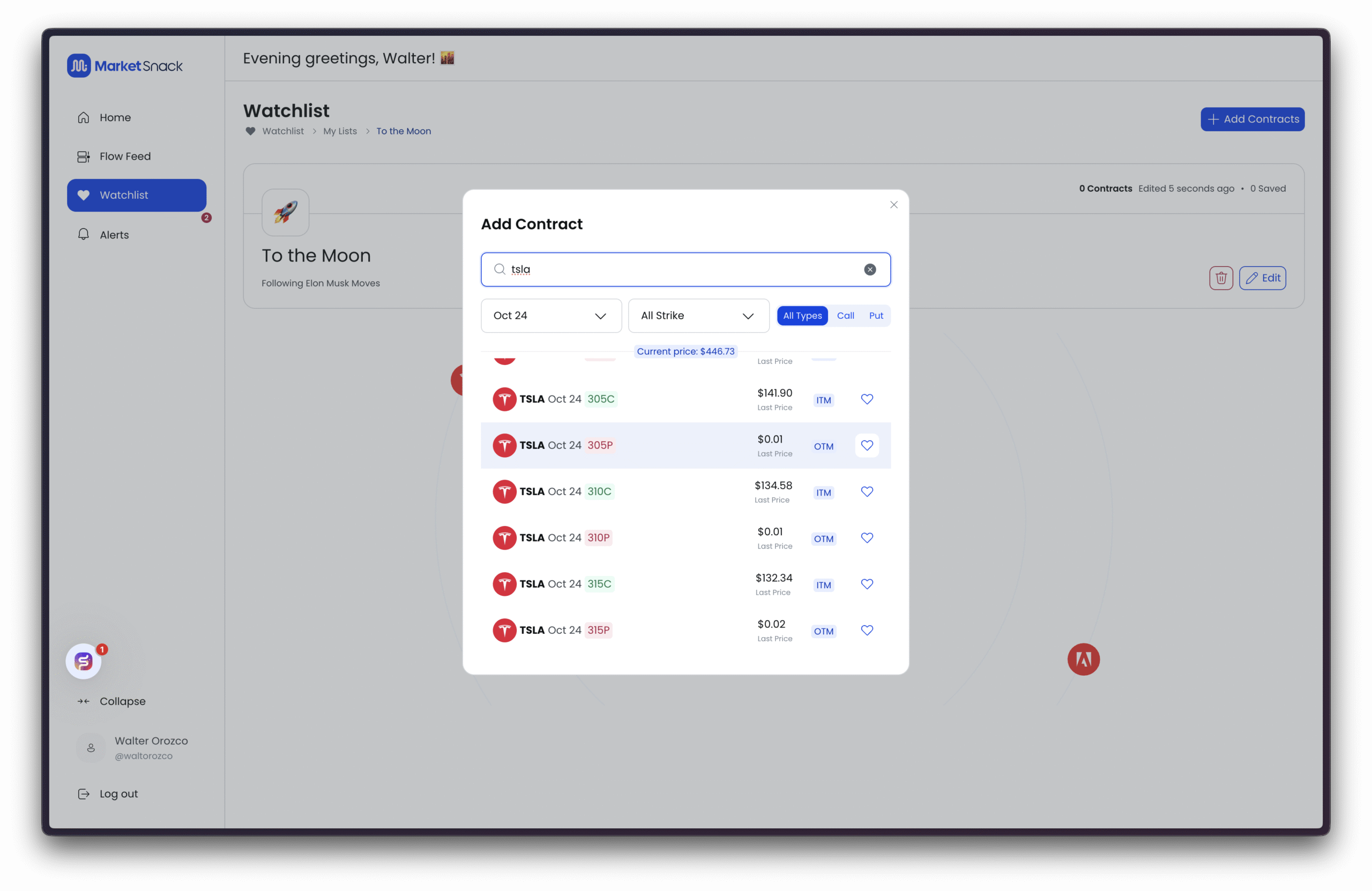
Task: Select the TSLA Oct 24 305P row
Action: click(x=634, y=445)
